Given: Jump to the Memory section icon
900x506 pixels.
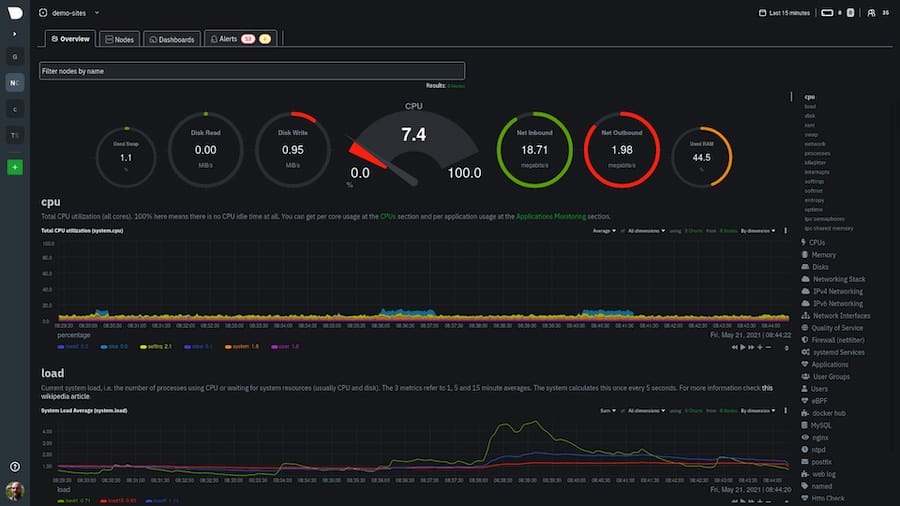Looking at the screenshot, I should point(806,255).
